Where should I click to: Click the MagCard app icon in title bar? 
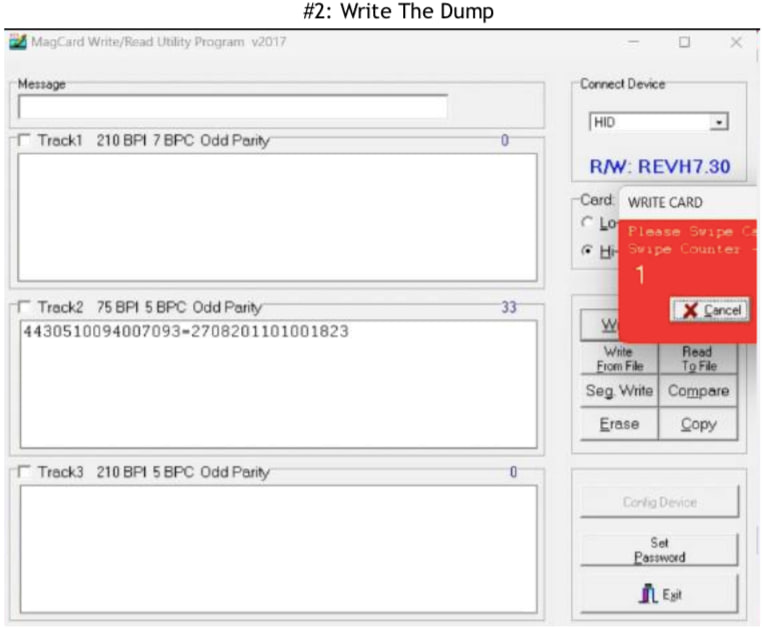(x=17, y=42)
